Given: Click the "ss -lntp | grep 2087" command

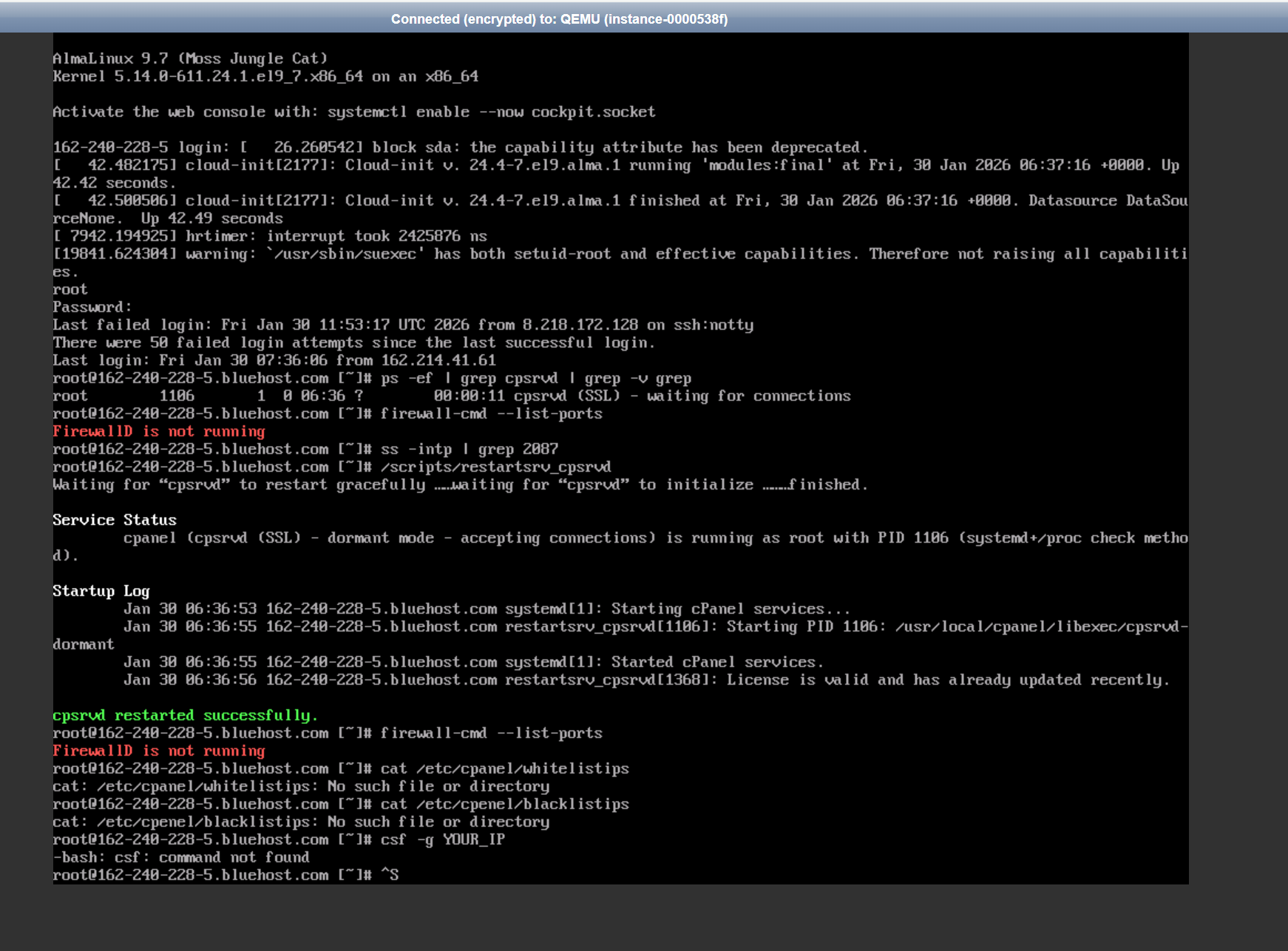Looking at the screenshot, I should click(470, 449).
